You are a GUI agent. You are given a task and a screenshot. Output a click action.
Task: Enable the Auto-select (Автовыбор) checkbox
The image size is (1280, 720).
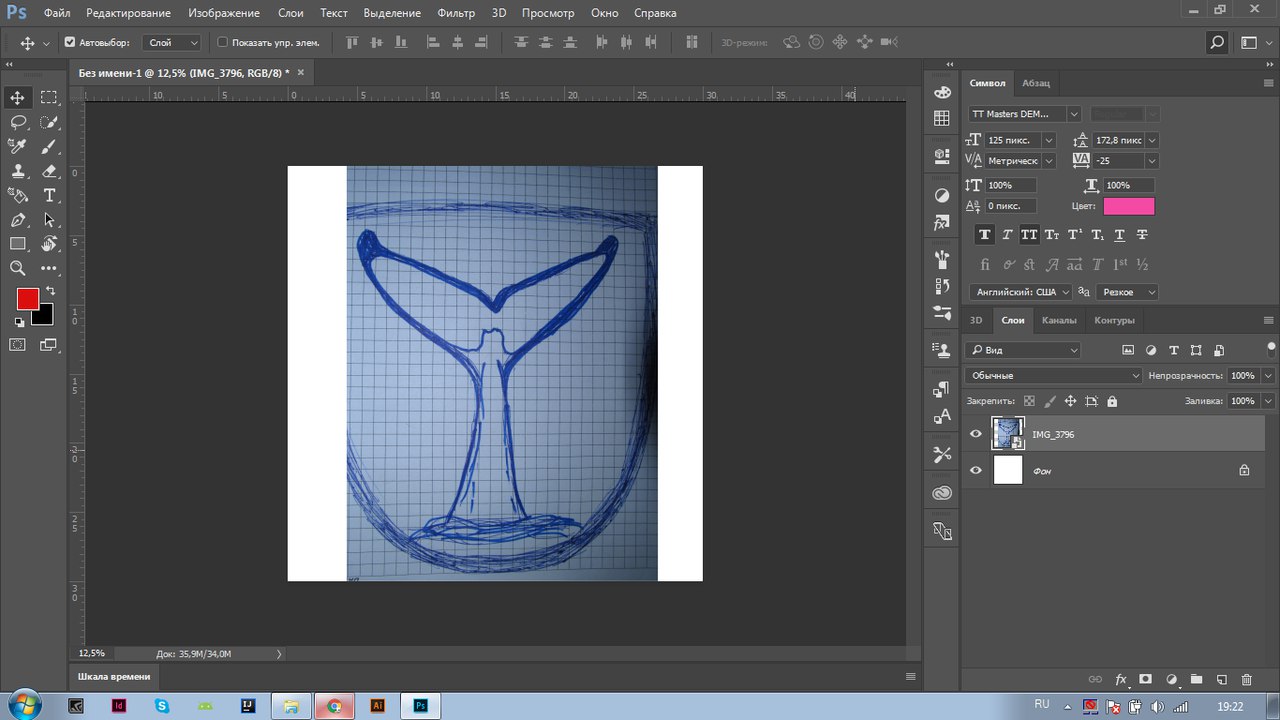(70, 43)
